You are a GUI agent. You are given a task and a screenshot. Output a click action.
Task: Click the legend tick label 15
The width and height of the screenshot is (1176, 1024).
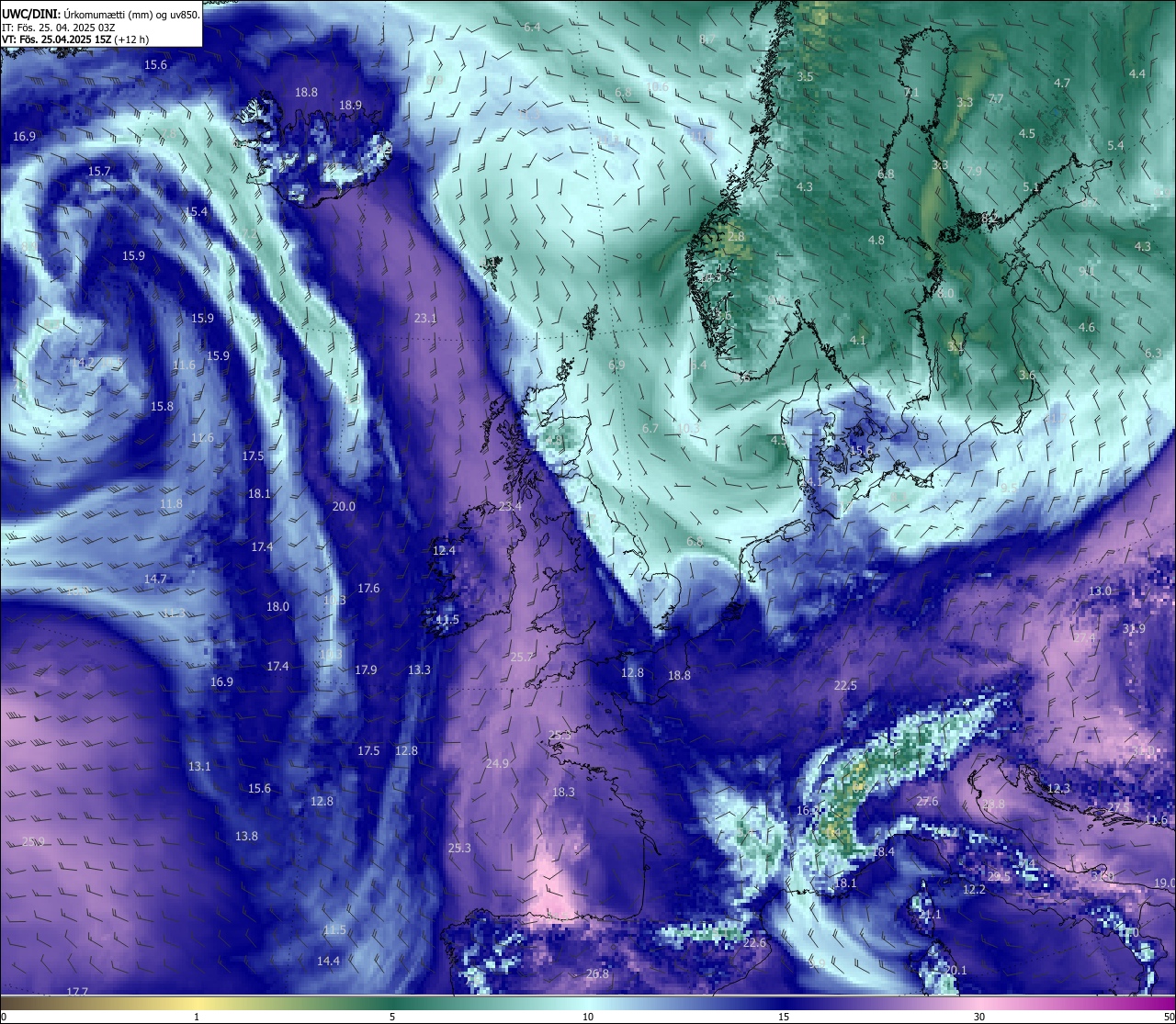tap(783, 1017)
